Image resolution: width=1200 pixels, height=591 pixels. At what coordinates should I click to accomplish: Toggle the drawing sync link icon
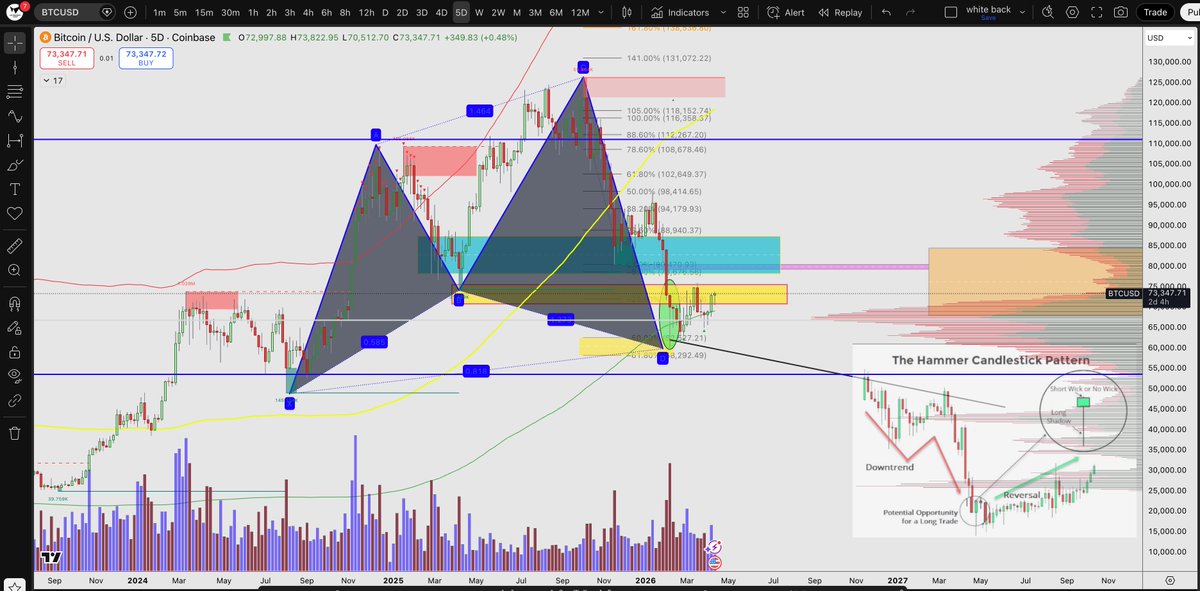click(x=15, y=400)
